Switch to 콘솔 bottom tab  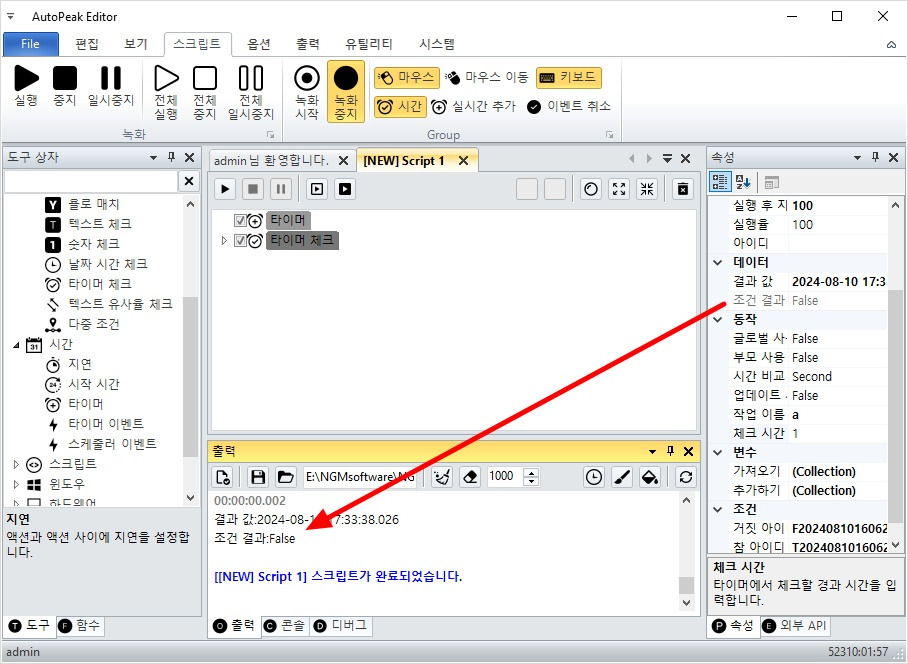coord(284,626)
